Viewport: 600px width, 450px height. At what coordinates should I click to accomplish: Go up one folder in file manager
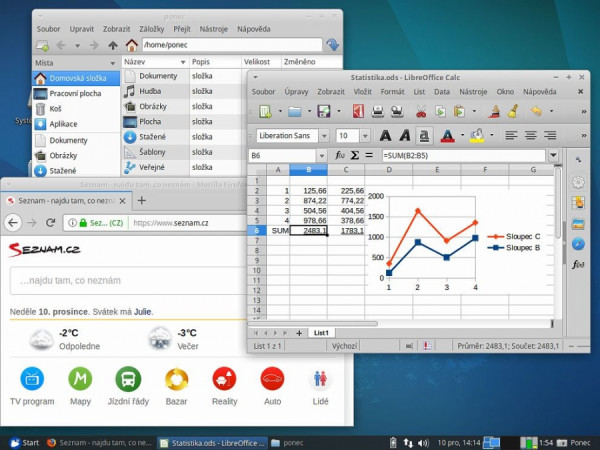(112, 46)
